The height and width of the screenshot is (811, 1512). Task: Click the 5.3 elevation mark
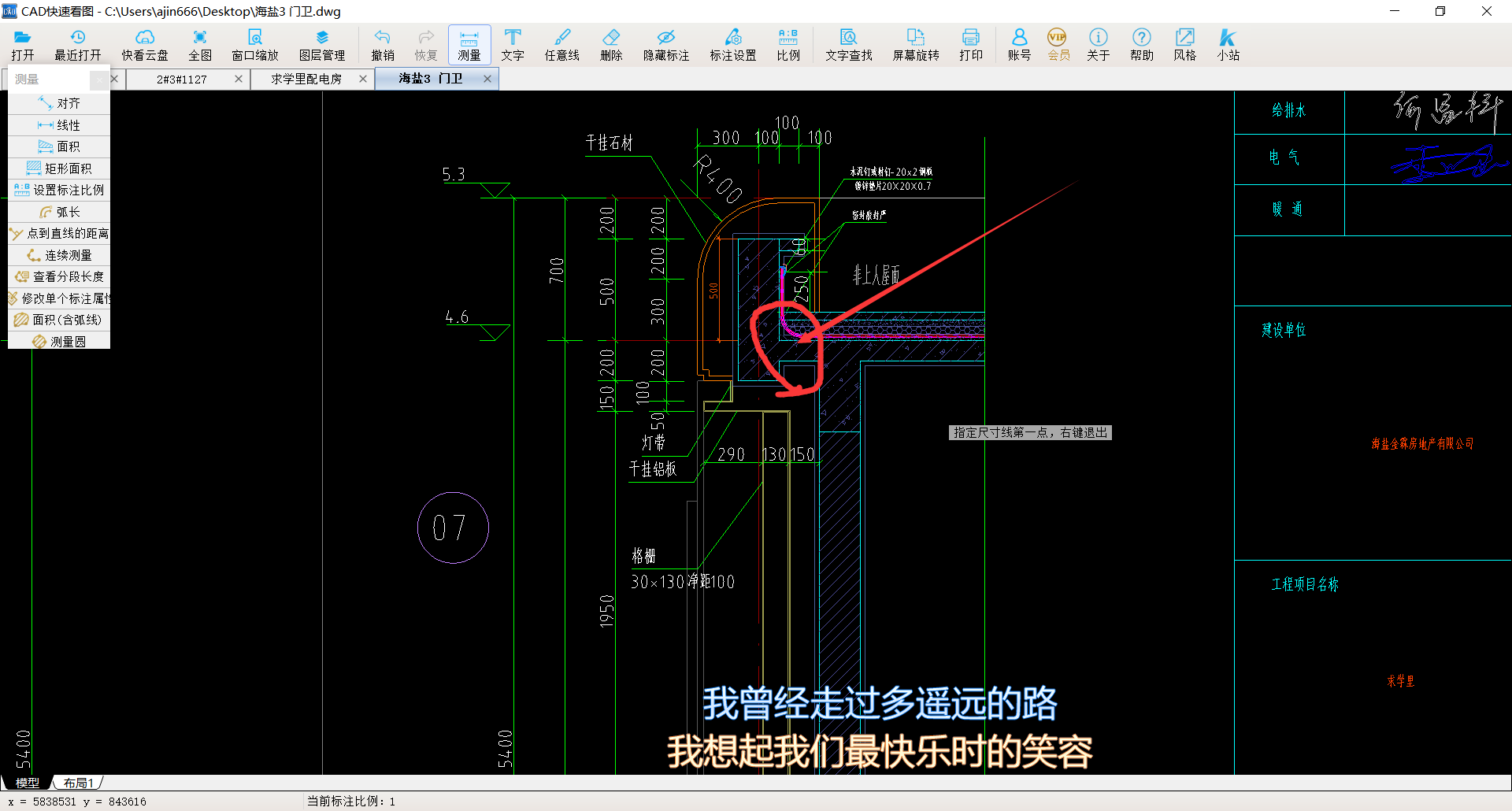[454, 174]
